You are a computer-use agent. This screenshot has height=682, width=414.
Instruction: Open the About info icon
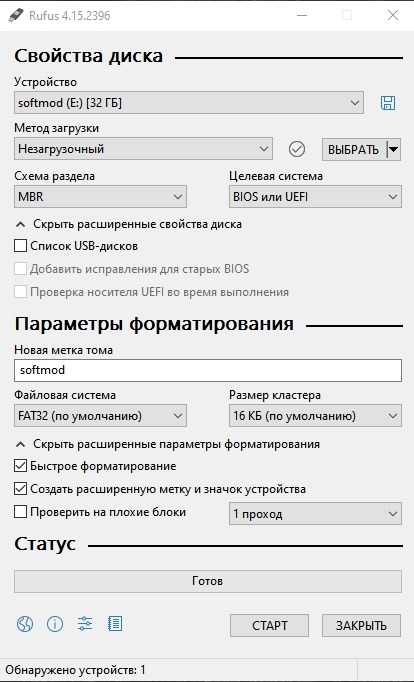pos(55,624)
